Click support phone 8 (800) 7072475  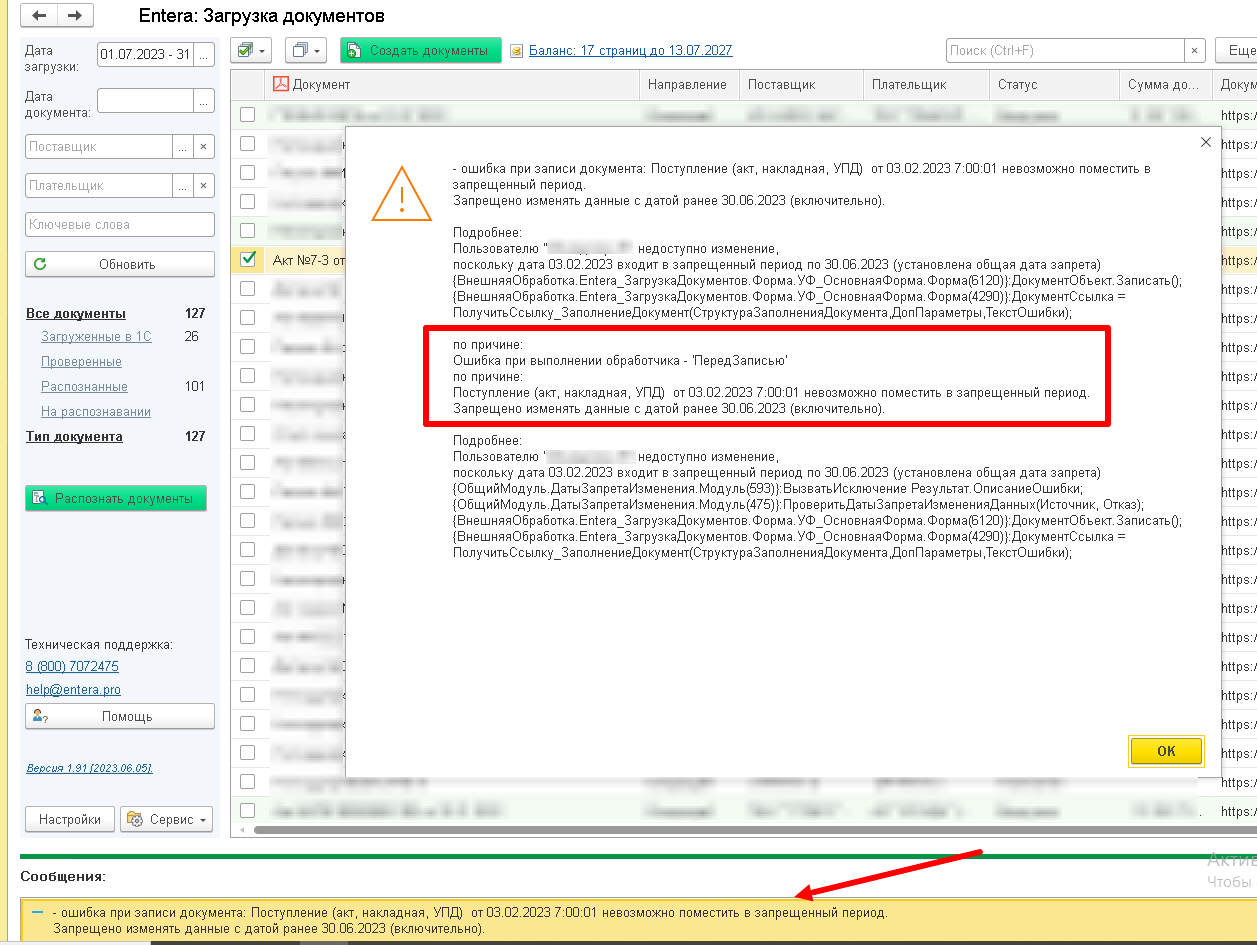[72, 667]
